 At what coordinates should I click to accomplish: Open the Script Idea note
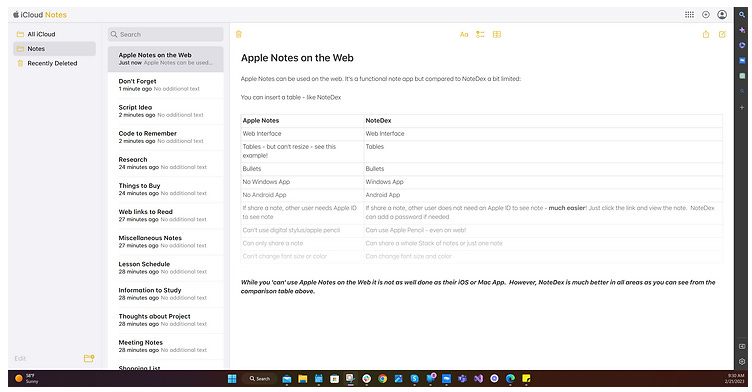165,111
